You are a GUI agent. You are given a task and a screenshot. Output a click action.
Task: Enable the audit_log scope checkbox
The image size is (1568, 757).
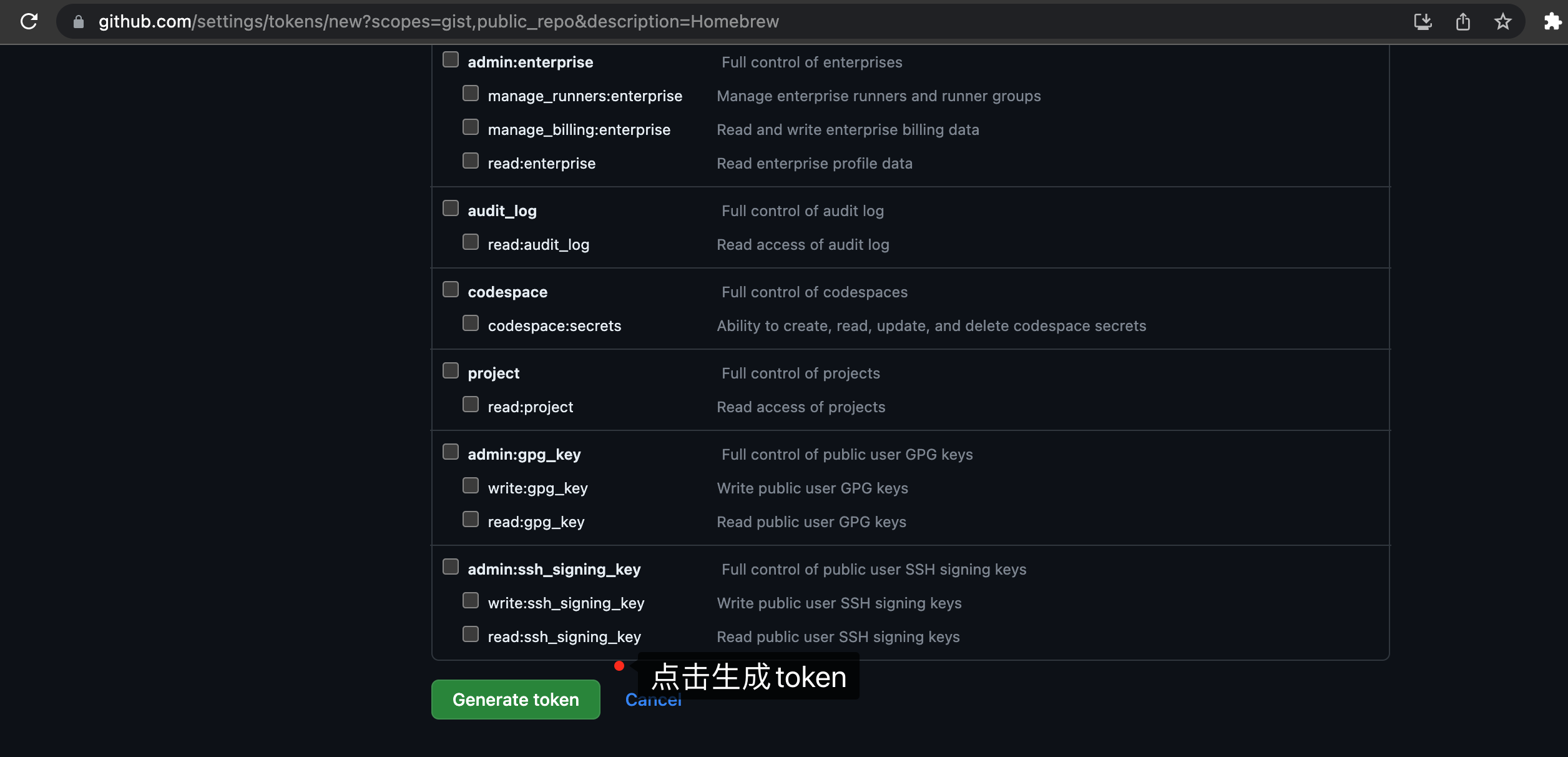[x=451, y=209]
